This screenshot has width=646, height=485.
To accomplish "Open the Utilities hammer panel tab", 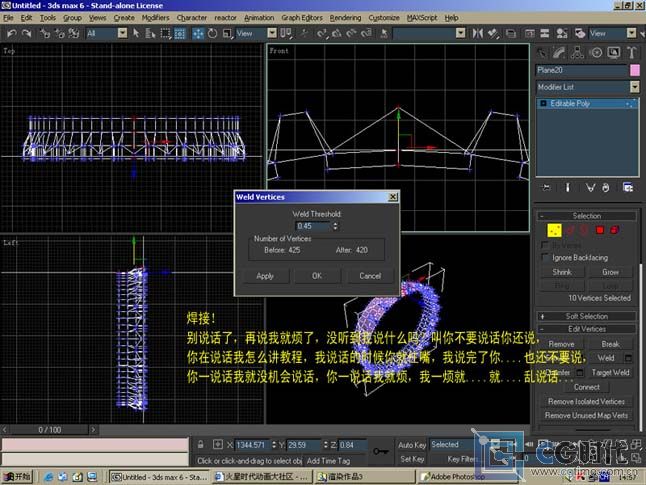I will click(x=632, y=52).
